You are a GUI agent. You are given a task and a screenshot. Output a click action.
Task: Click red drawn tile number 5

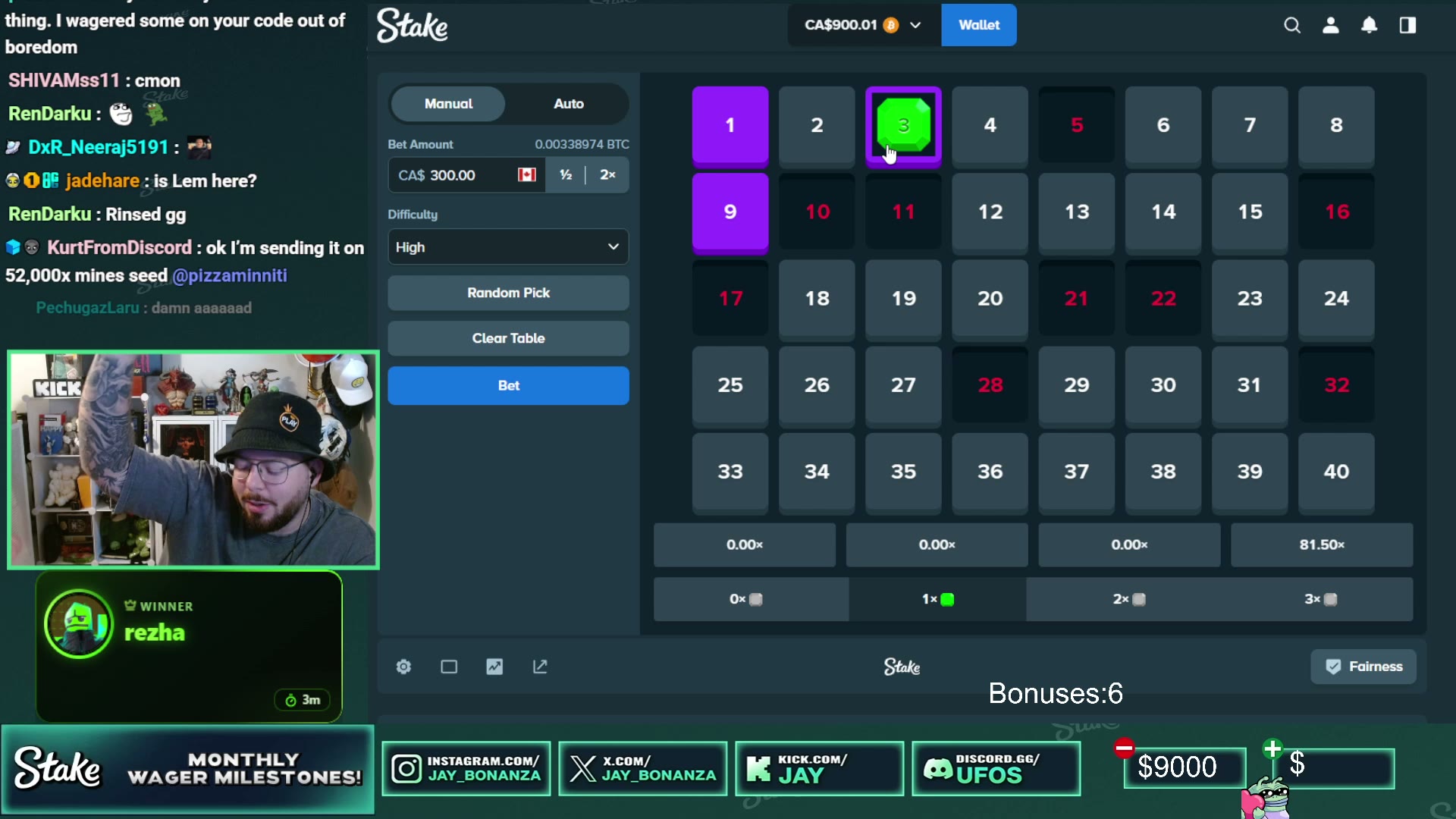[x=1077, y=125]
